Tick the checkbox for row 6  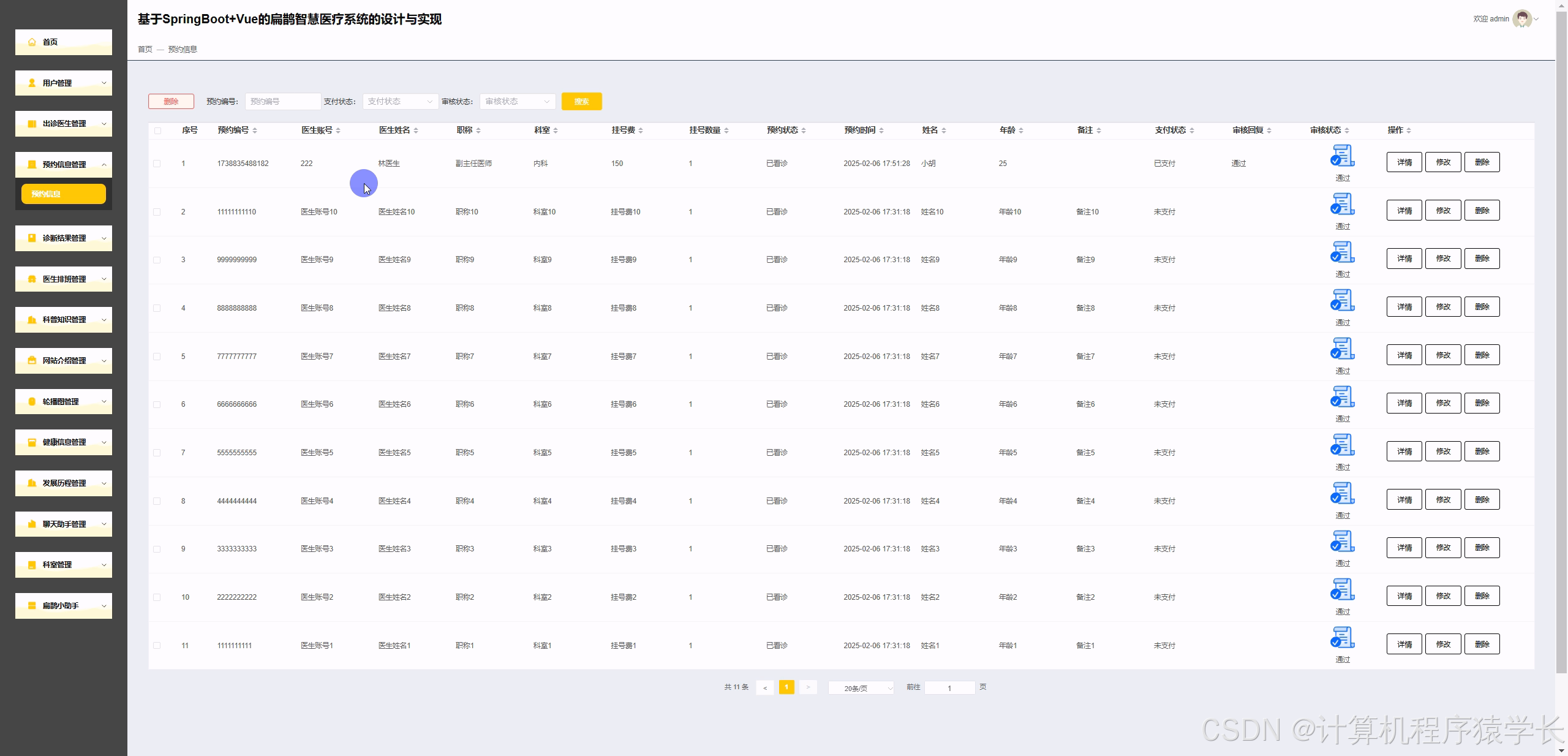click(x=157, y=404)
